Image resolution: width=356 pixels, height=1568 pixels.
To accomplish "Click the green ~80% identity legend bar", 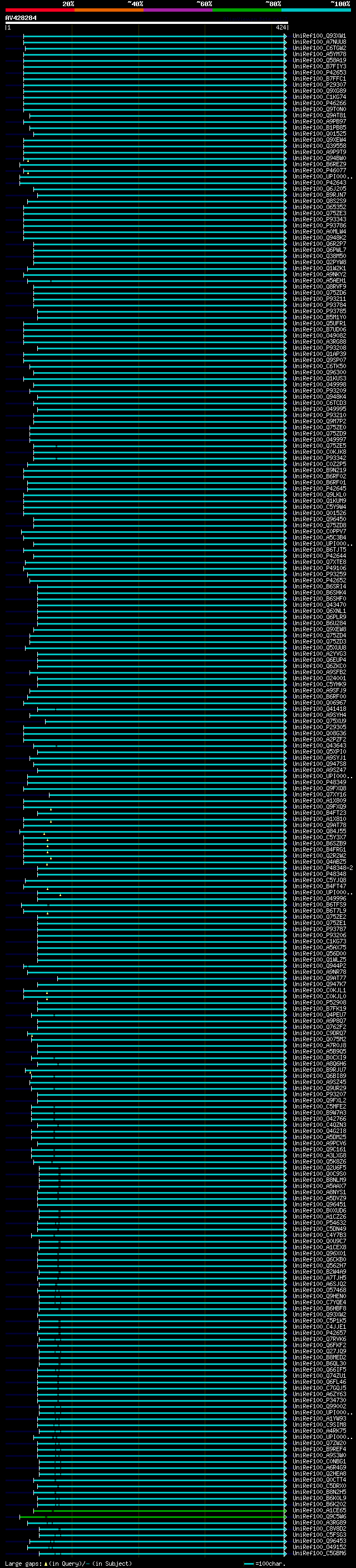I will pos(247,10).
